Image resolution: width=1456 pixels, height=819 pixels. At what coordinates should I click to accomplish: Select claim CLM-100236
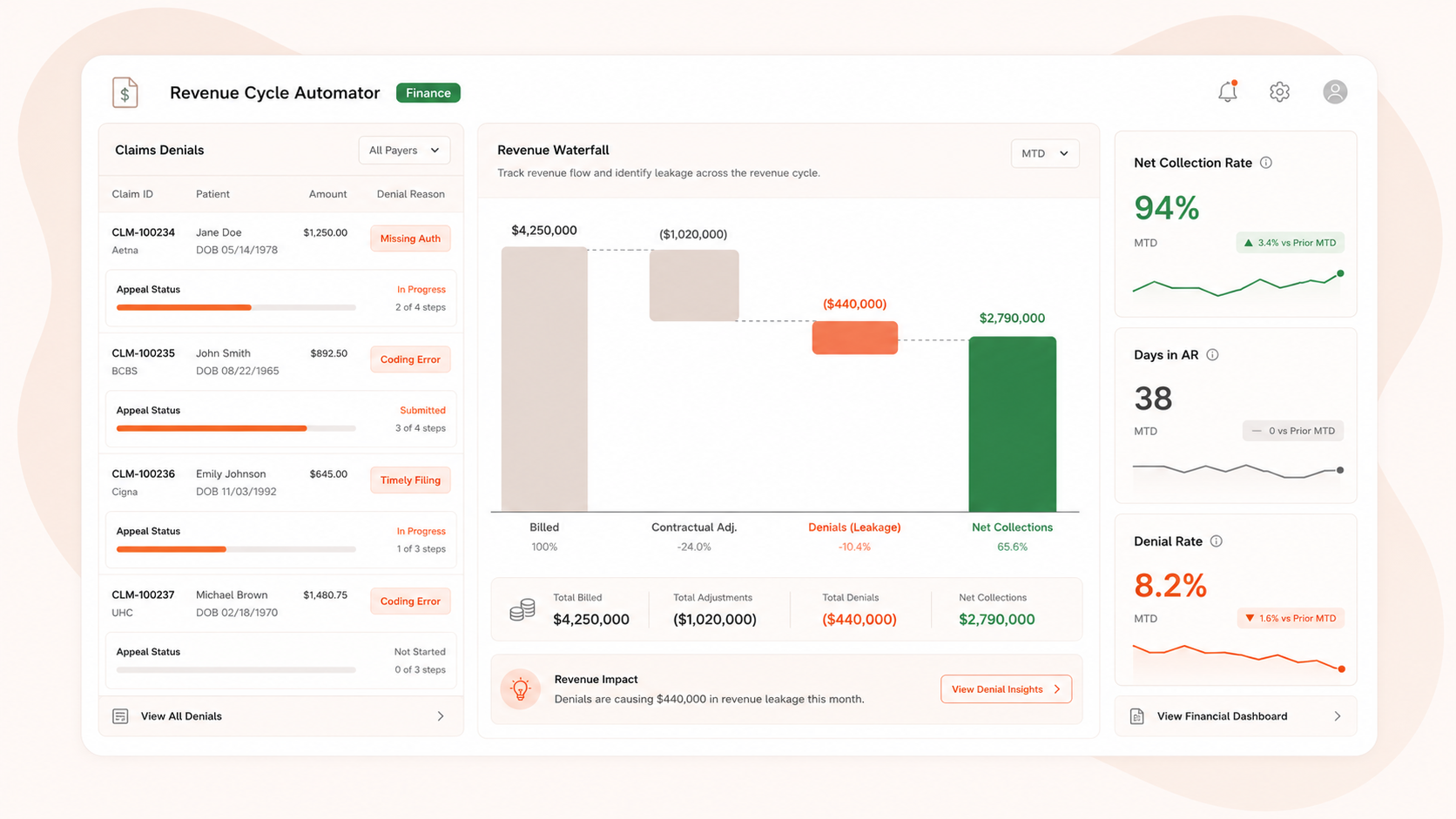coord(143,474)
